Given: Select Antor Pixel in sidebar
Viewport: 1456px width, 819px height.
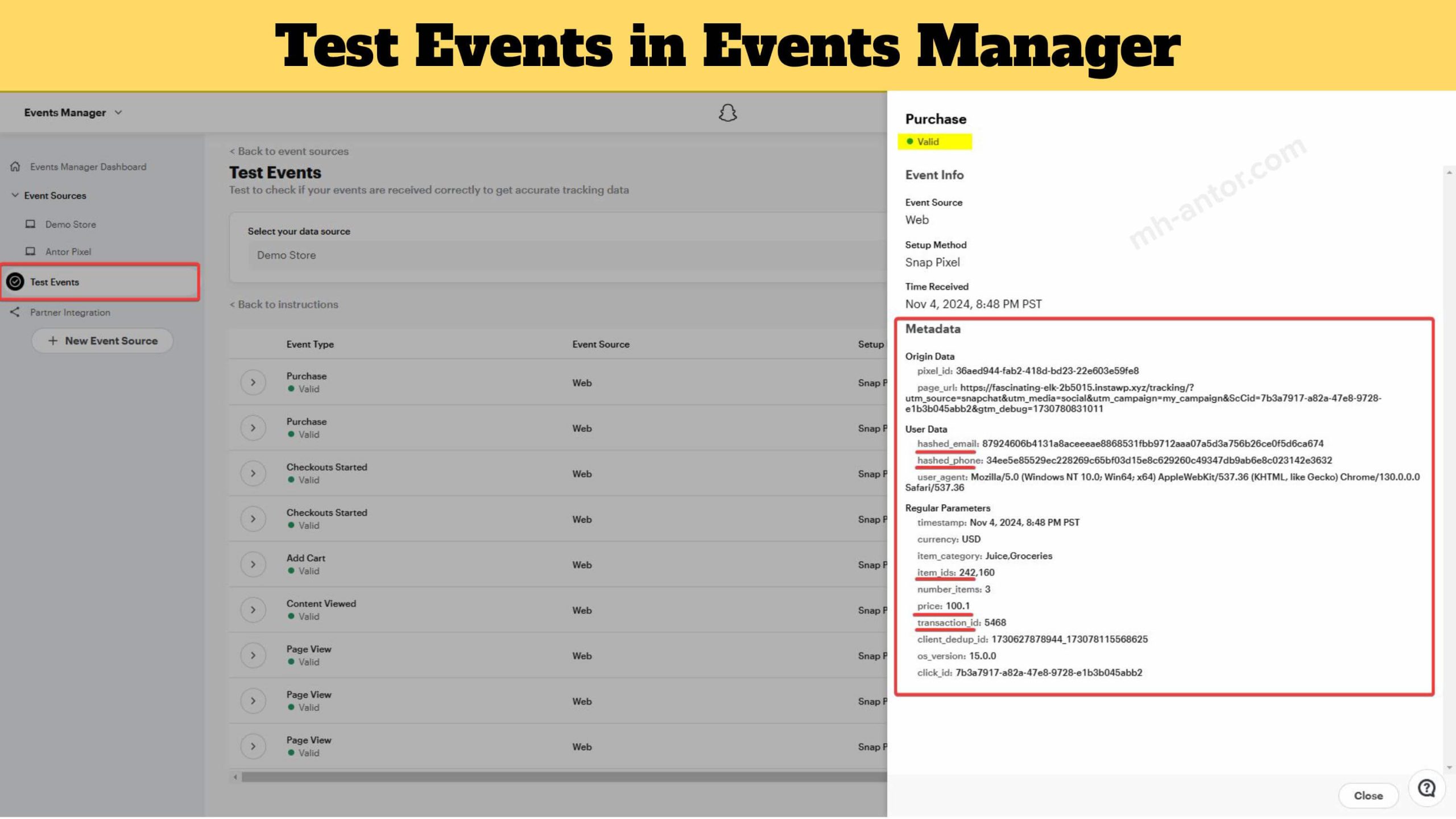Looking at the screenshot, I should (68, 252).
